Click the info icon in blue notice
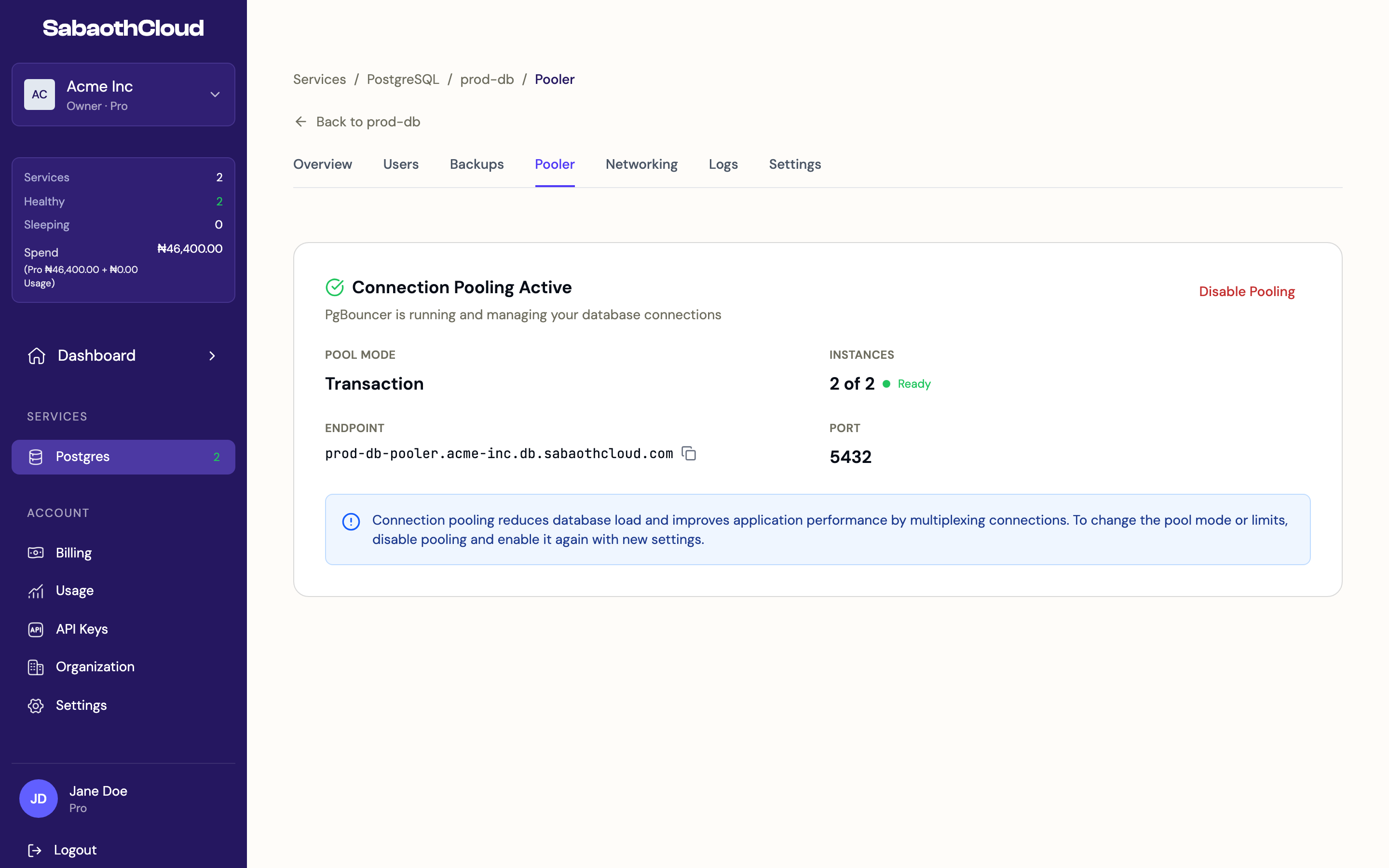1389x868 pixels. [351, 521]
